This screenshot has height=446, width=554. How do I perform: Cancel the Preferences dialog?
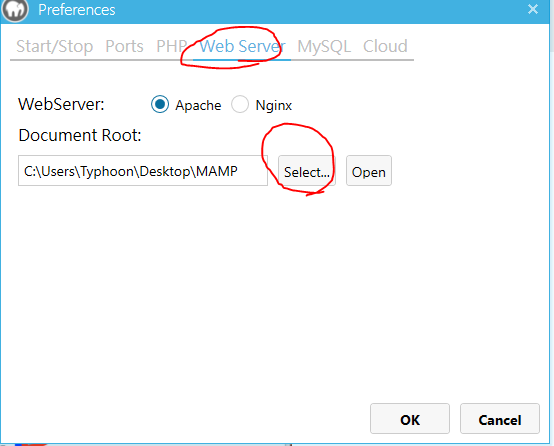tap(500, 419)
